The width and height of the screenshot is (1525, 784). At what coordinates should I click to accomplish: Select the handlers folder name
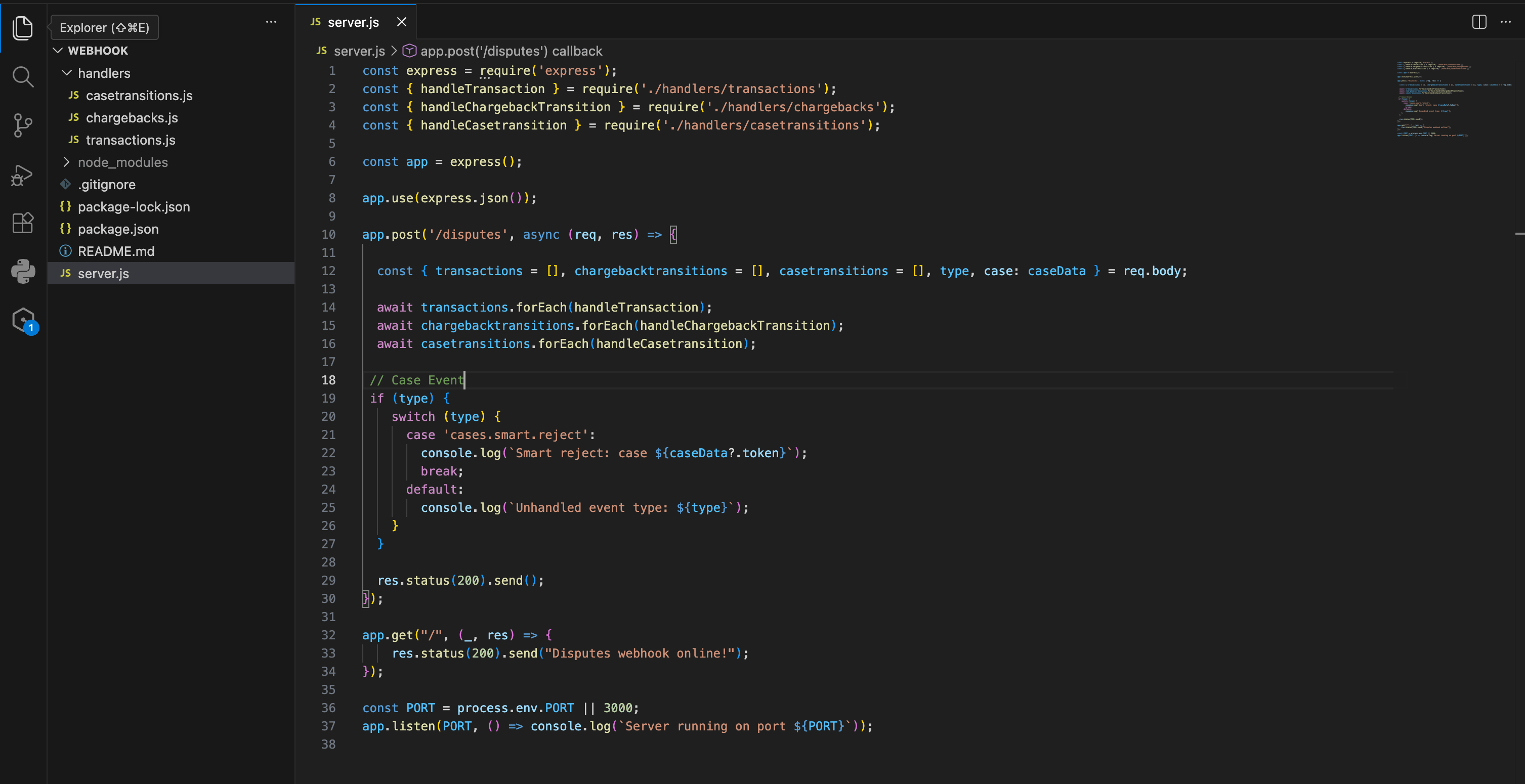pyautogui.click(x=104, y=73)
